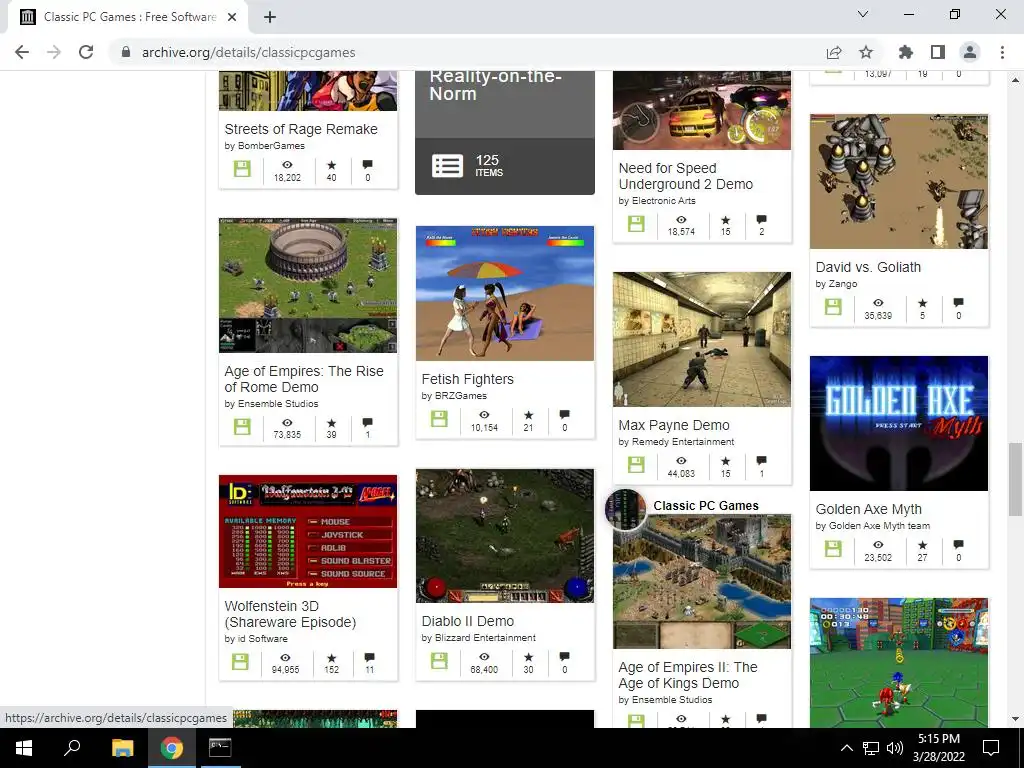Click software floppy icon under Age of Empires Rise of Rome
The width and height of the screenshot is (1024, 768).
point(242,426)
